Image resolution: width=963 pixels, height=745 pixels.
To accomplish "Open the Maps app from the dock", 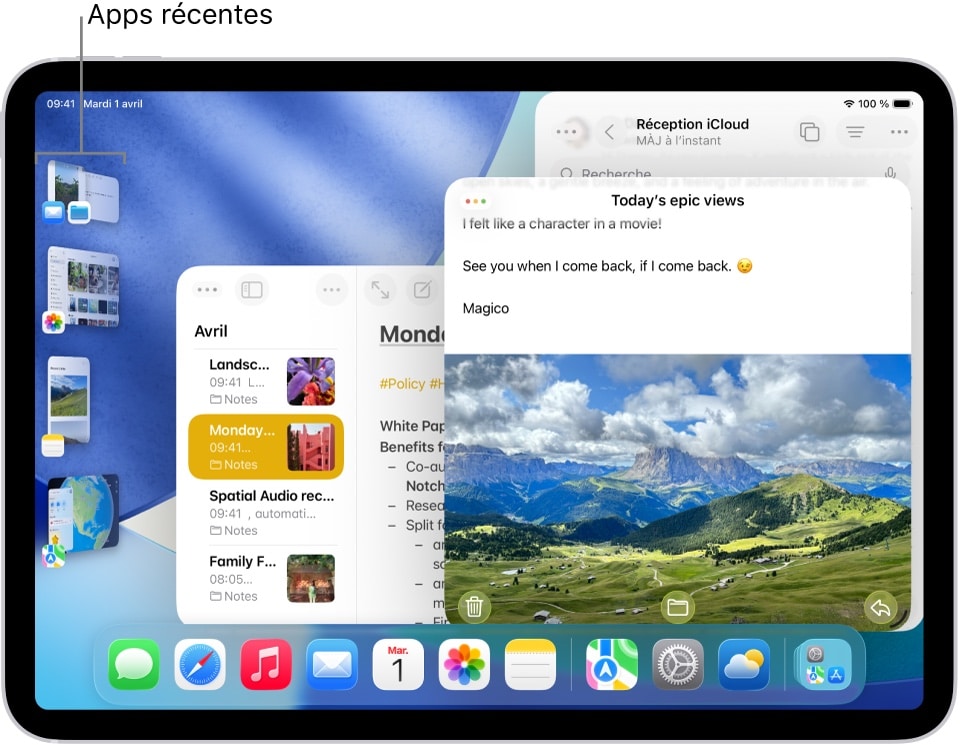I will coord(612,665).
